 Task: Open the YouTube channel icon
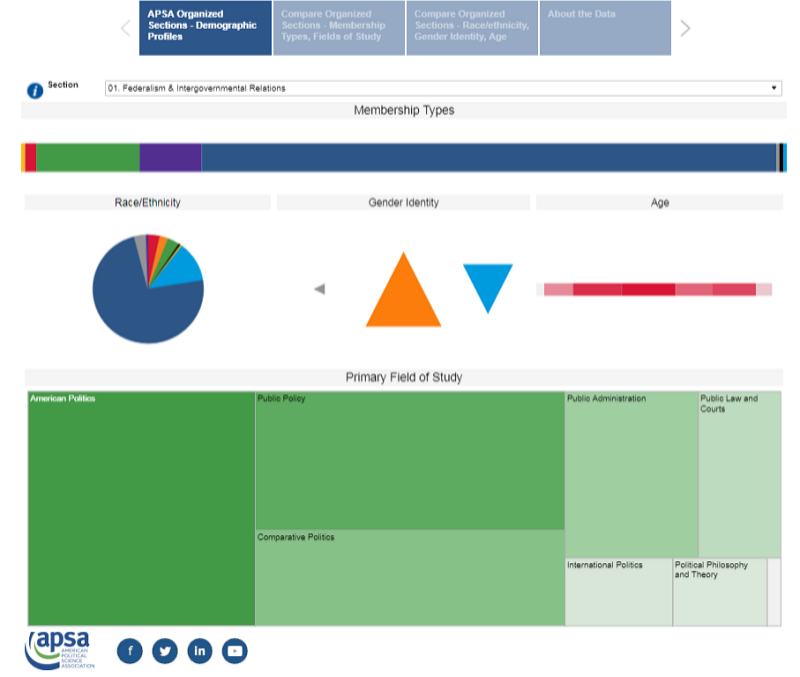[235, 650]
